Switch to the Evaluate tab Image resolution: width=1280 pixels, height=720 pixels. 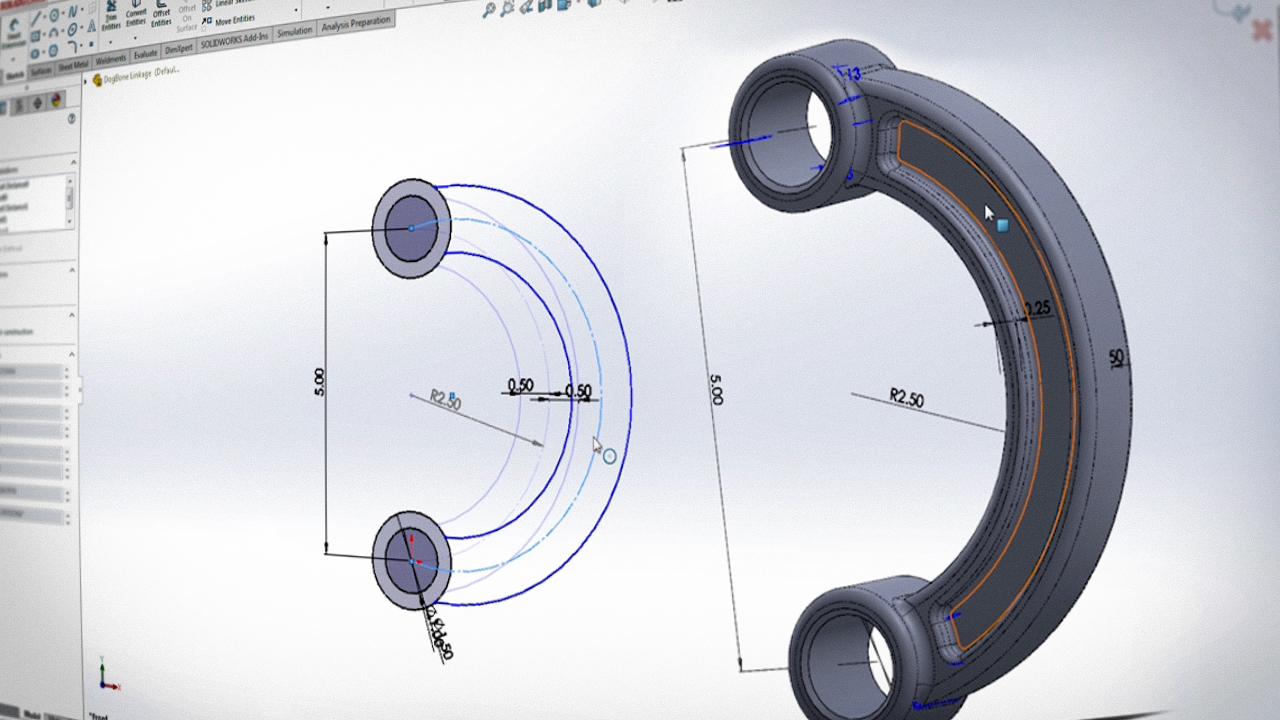145,54
